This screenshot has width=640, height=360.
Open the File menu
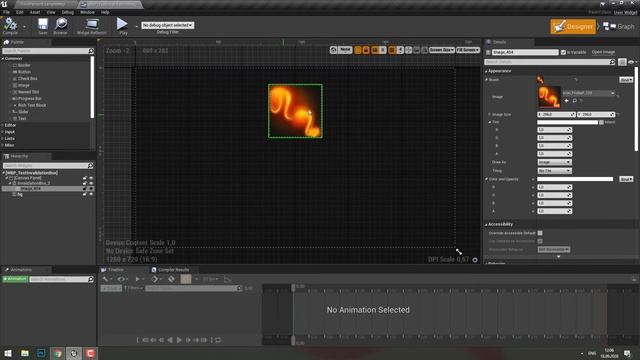tap(7, 12)
